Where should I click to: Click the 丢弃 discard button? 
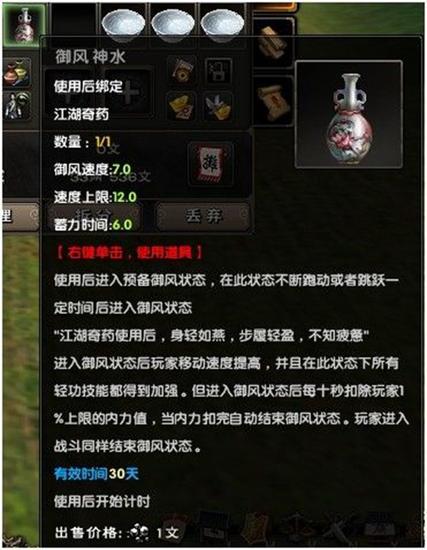tap(204, 215)
